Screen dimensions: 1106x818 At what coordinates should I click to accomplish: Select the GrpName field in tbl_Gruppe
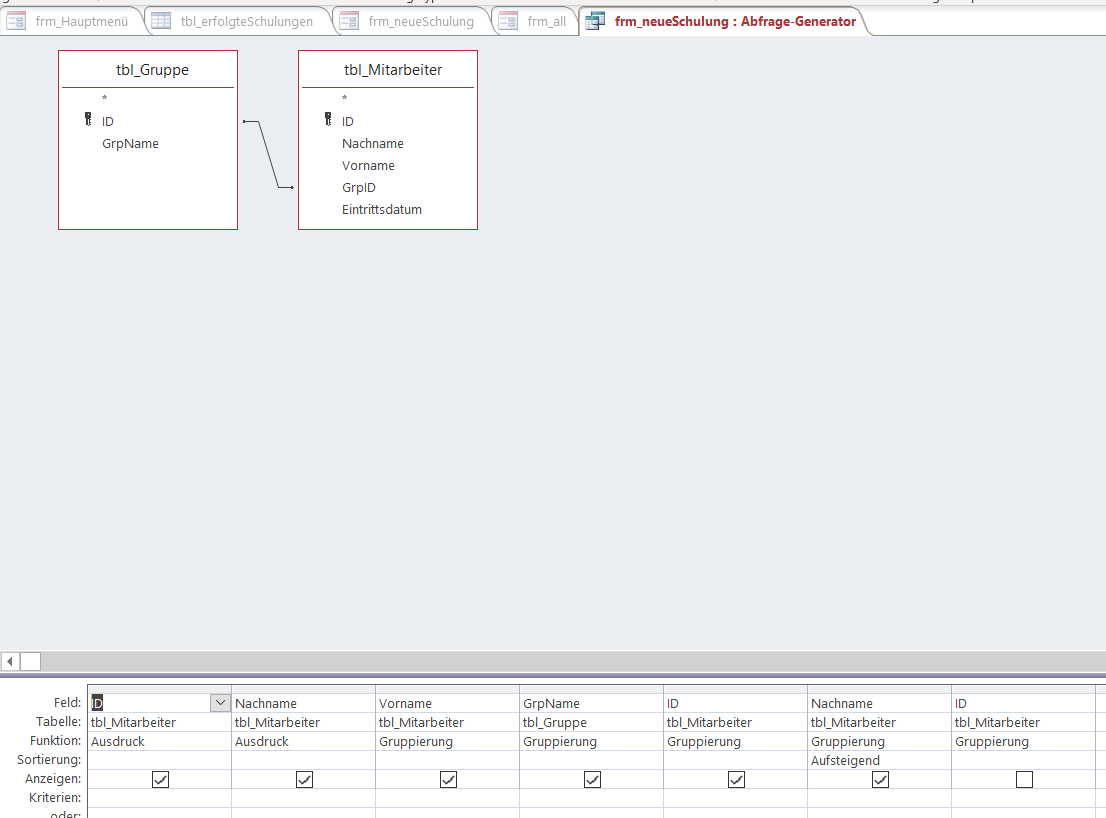[130, 143]
